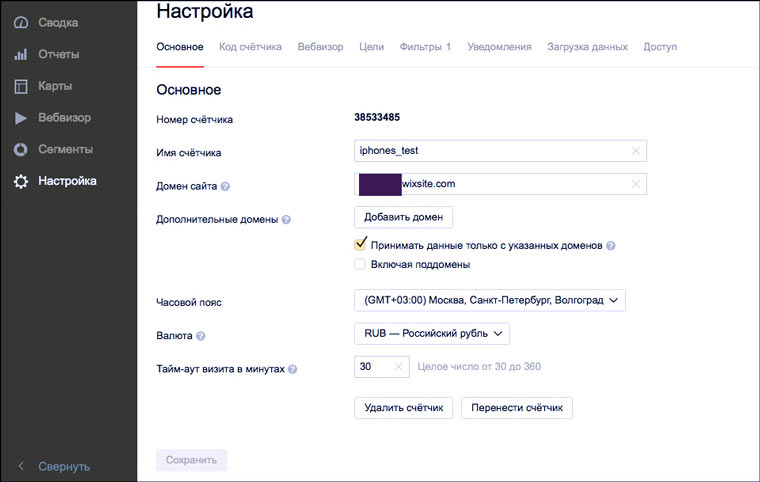Clear the Домен сайта field with X
The image size is (760, 482).
636,184
